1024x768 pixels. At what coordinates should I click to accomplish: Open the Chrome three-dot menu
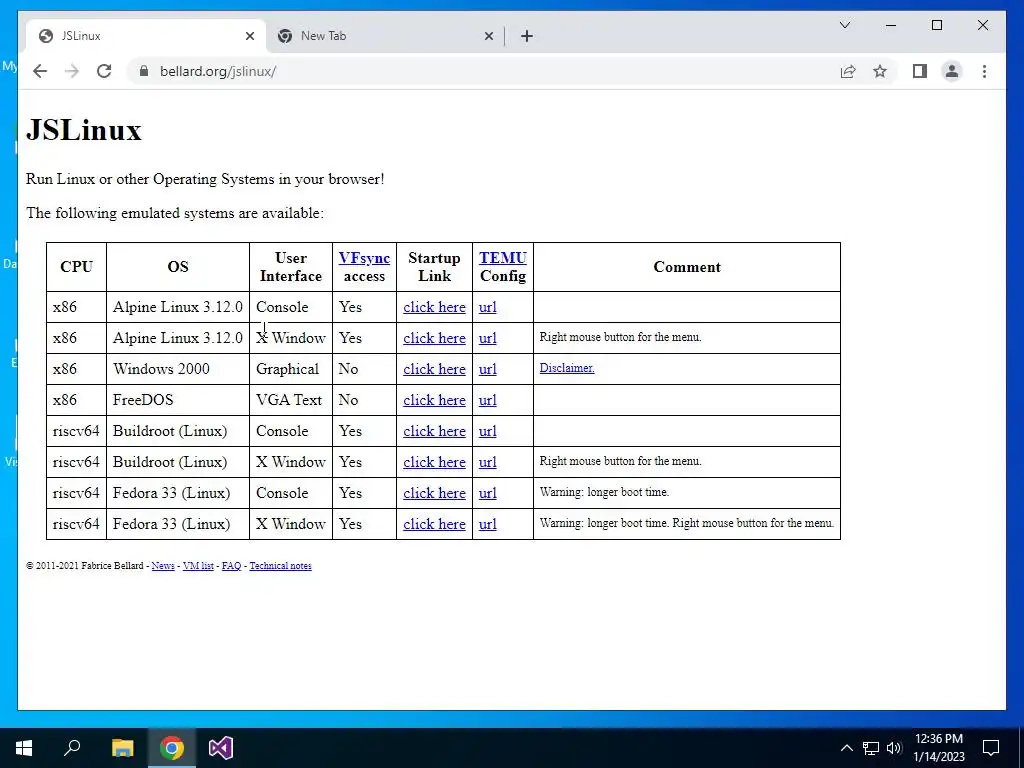984,71
